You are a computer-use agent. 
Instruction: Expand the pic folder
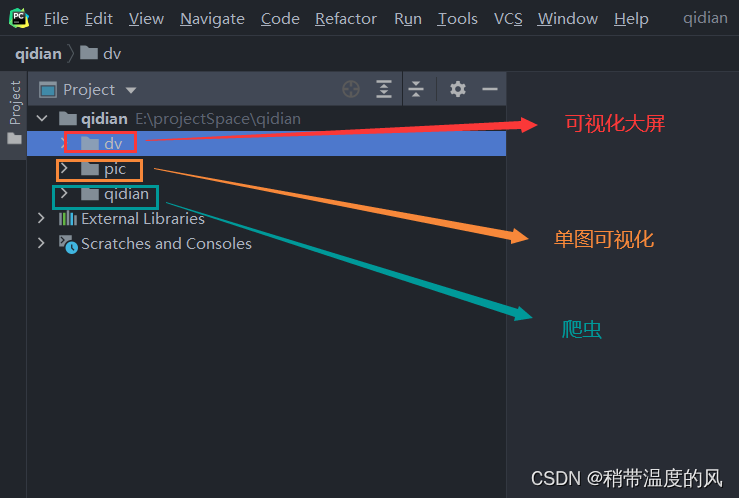coord(64,168)
